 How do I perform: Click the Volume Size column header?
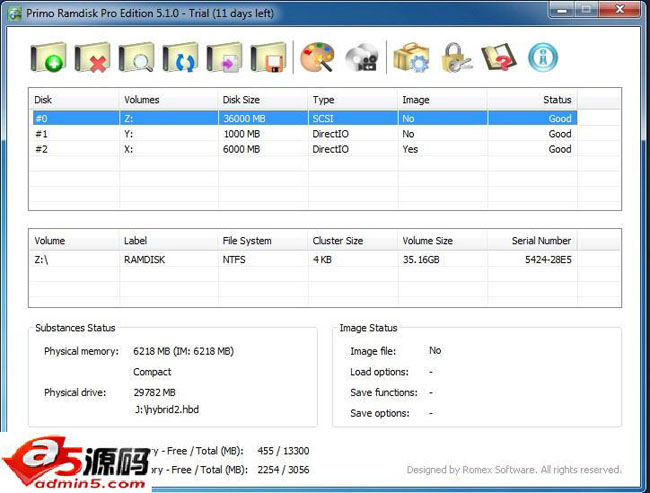[x=443, y=240]
